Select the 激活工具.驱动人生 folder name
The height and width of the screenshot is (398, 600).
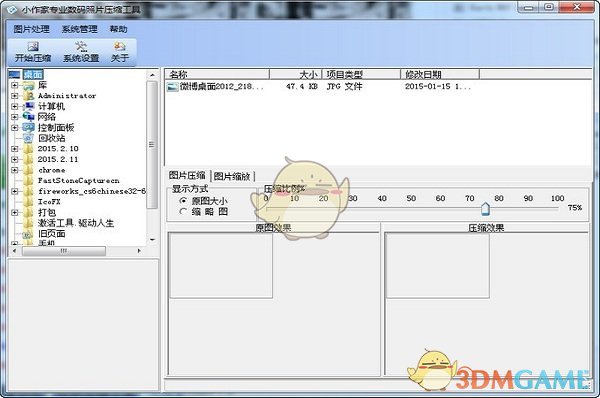[x=76, y=223]
